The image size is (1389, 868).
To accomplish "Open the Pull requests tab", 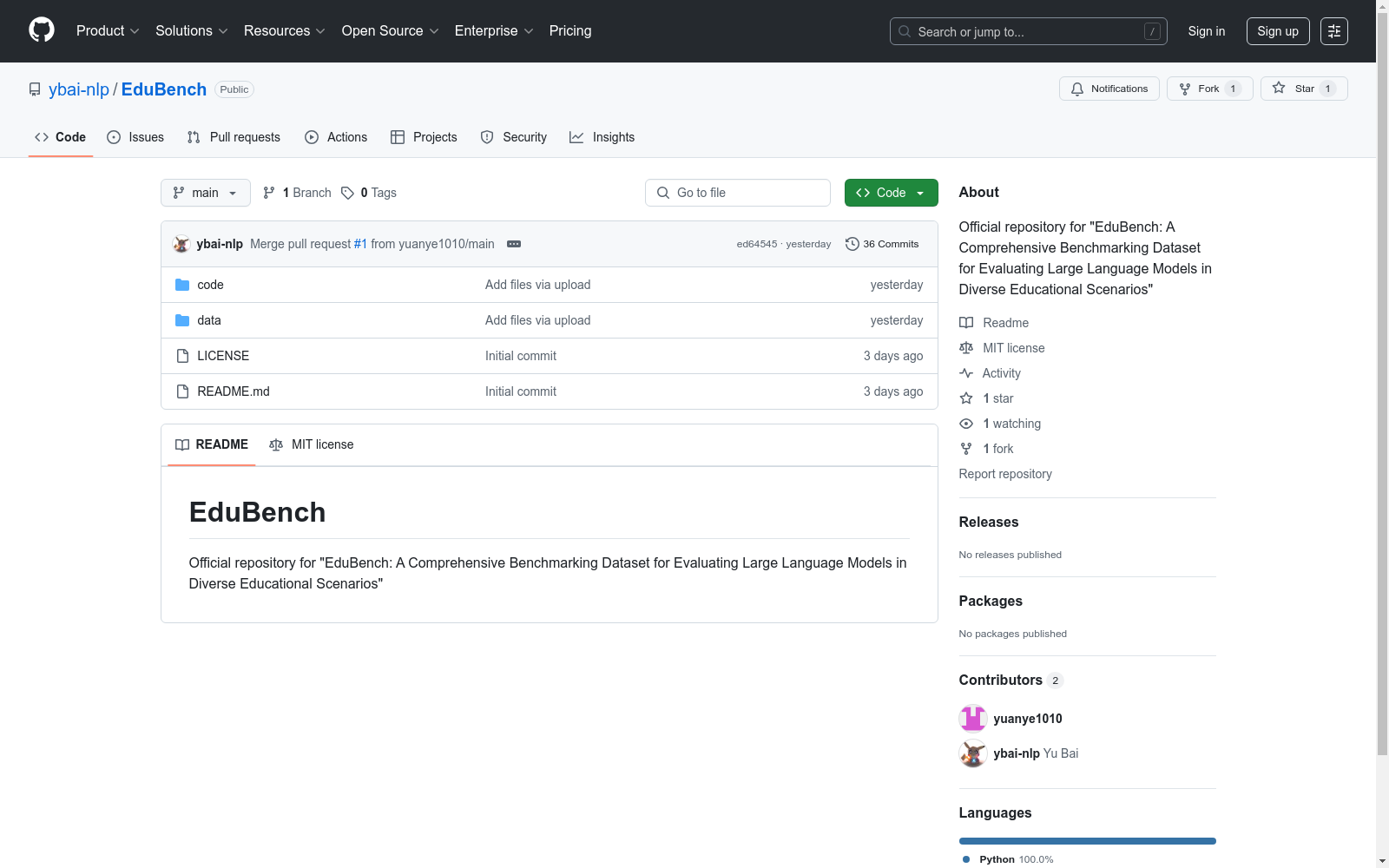I will [234, 137].
